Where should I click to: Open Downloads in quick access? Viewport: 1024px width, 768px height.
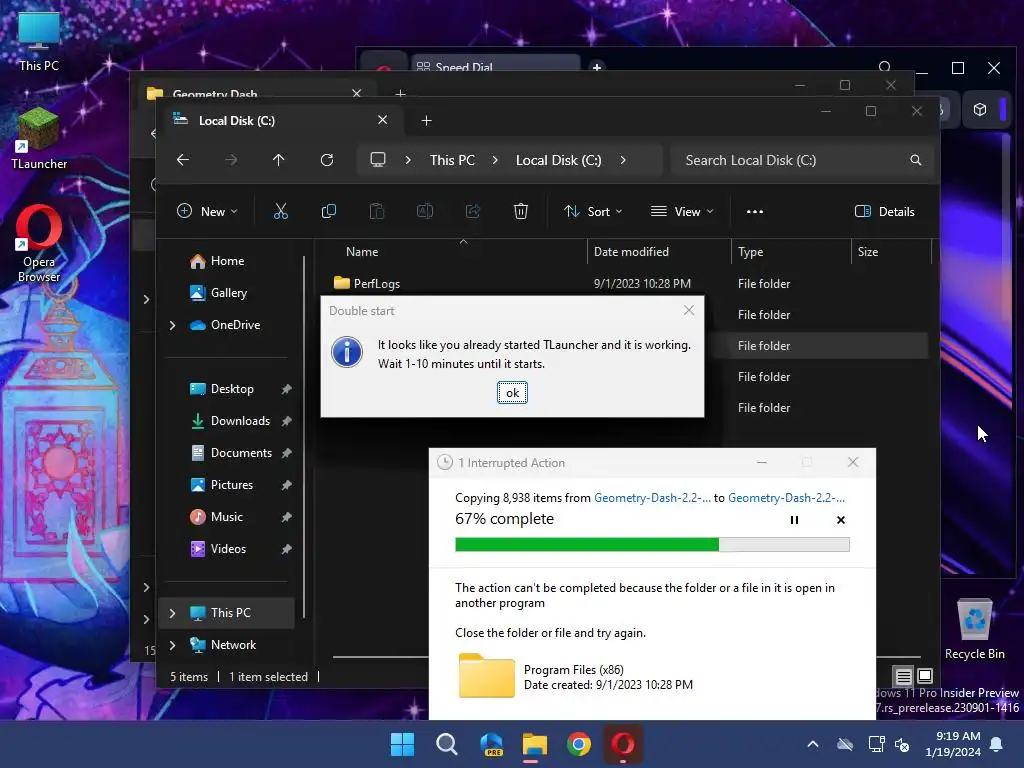click(x=240, y=421)
